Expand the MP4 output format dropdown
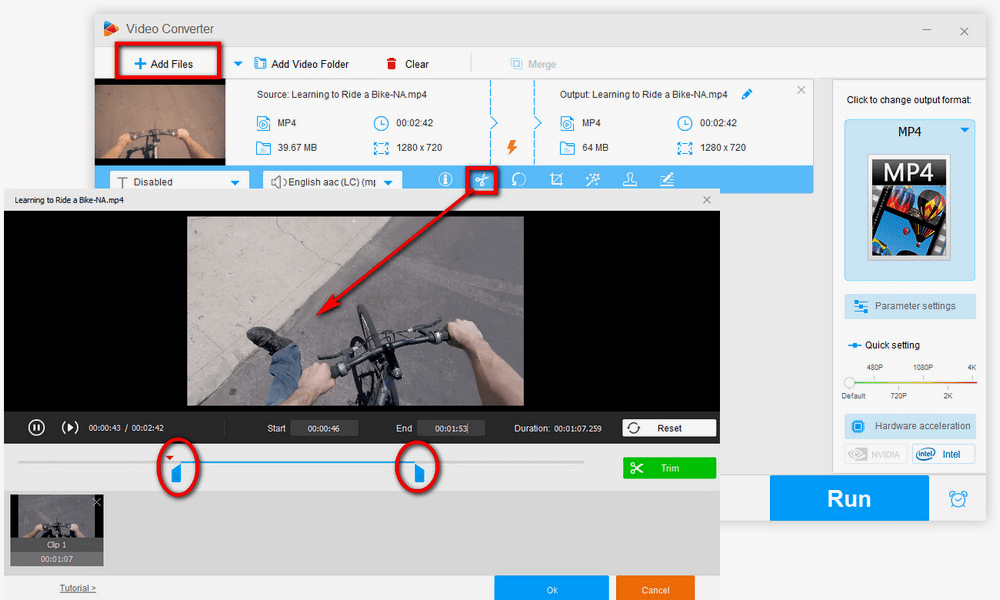Screen dimensions: 1000x600 965,130
